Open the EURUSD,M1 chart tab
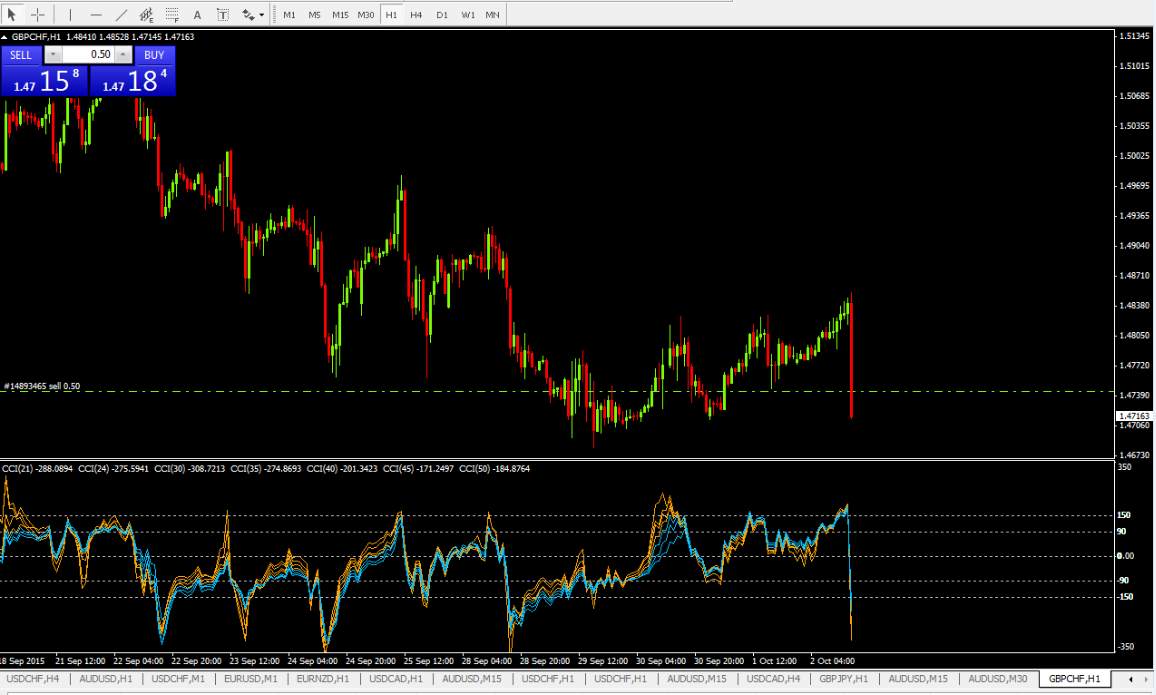This screenshot has width=1156, height=695. pyautogui.click(x=251, y=679)
